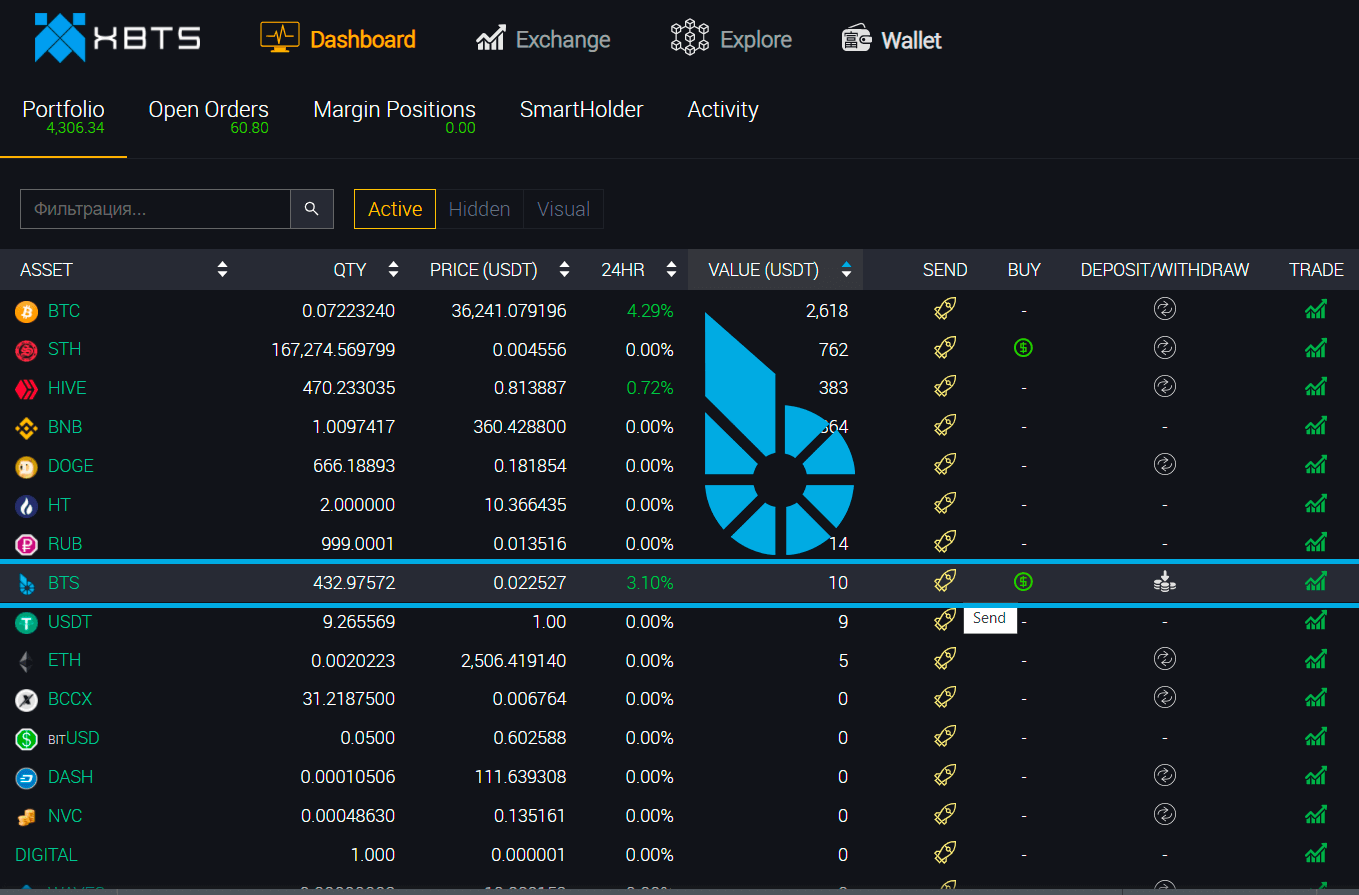Click the green buy icon for STH
The width and height of the screenshot is (1359, 895).
click(x=1023, y=348)
